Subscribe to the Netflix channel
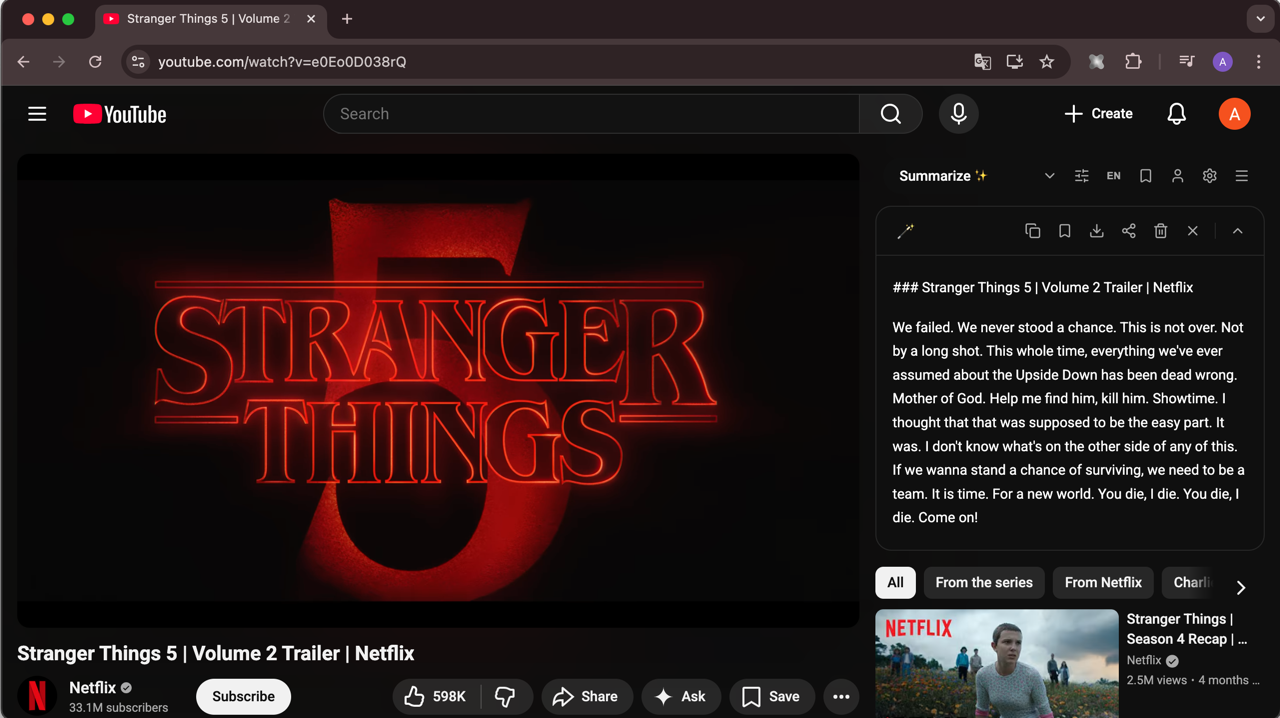 (x=243, y=697)
